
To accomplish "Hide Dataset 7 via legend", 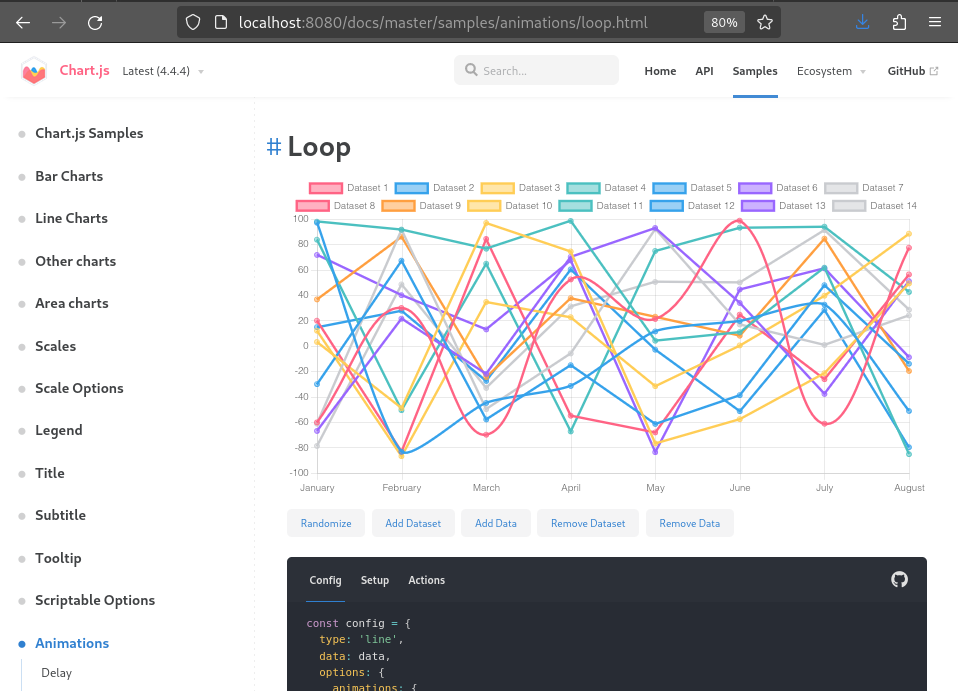I will tap(864, 188).
